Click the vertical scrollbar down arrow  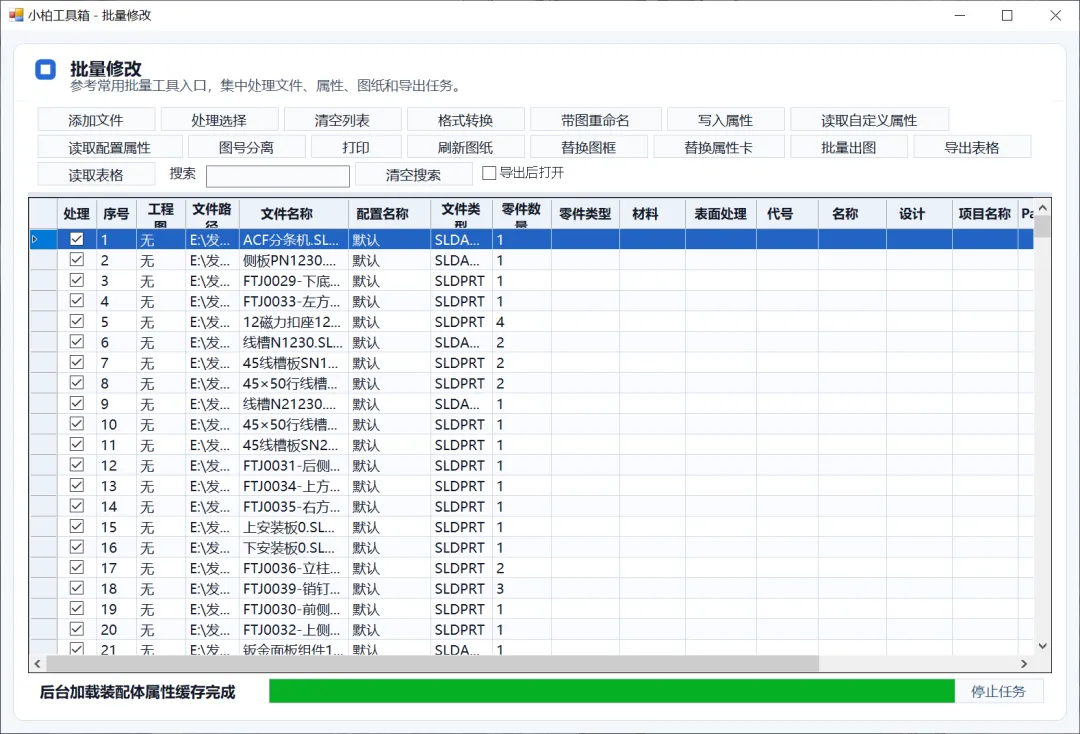tap(1042, 646)
